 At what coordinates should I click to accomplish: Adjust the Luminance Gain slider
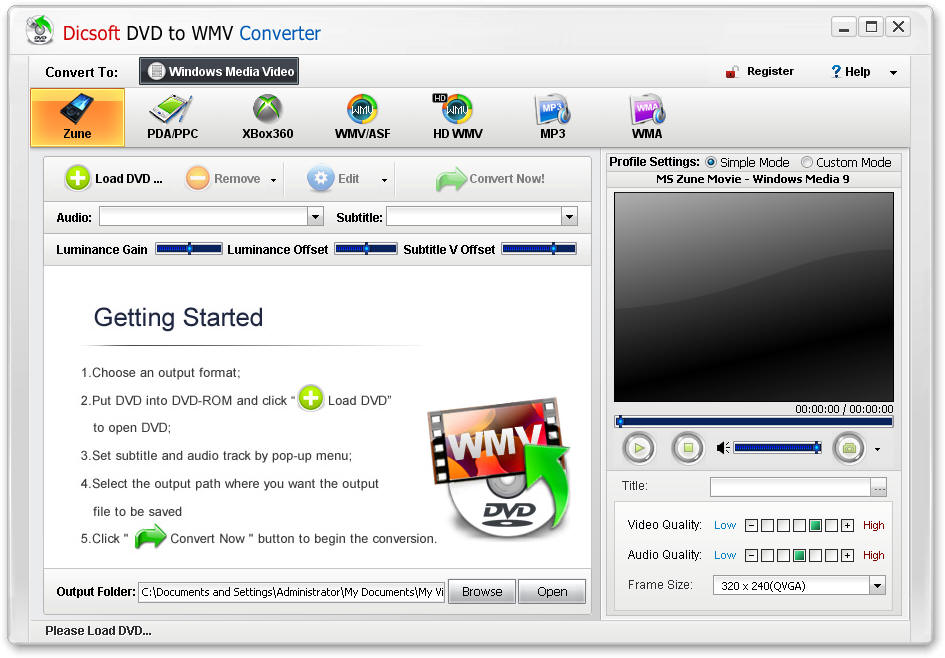point(189,248)
